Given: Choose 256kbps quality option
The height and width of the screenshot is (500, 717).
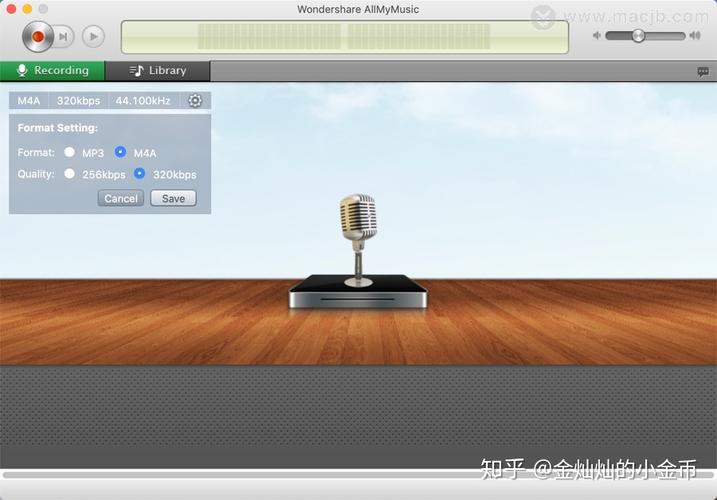Looking at the screenshot, I should pyautogui.click(x=70, y=174).
